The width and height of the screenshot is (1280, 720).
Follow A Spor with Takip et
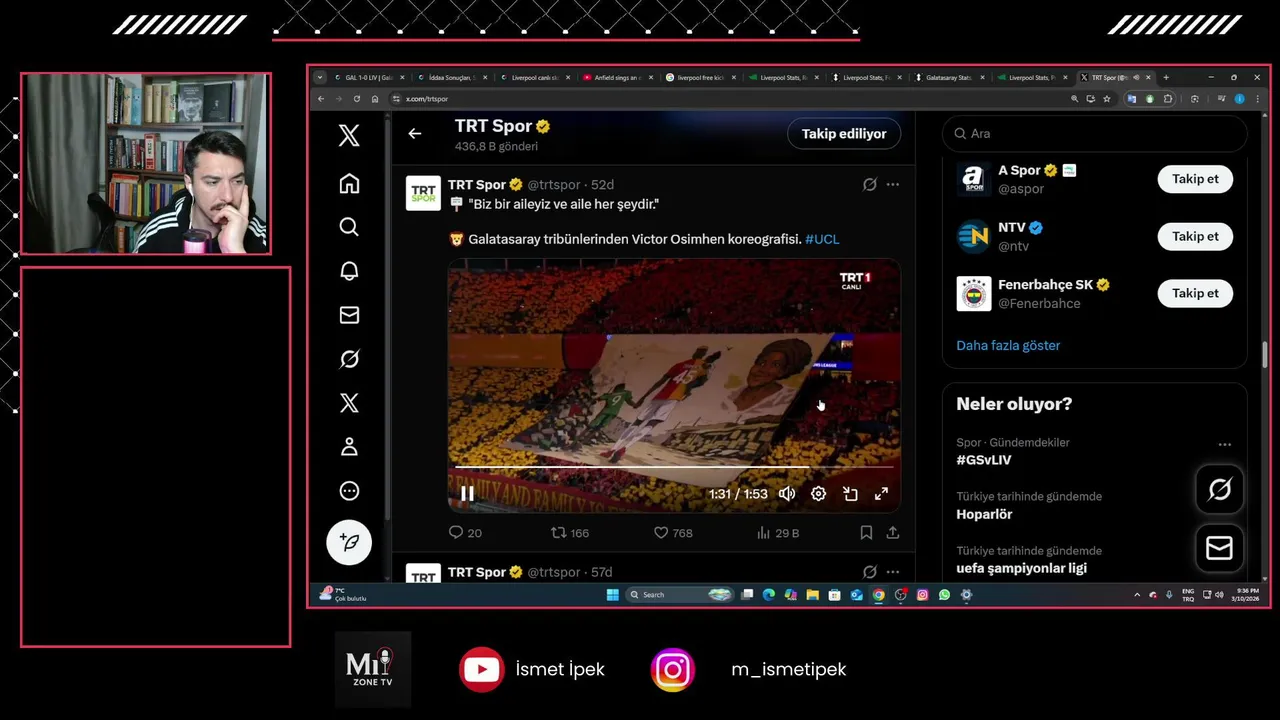tap(1195, 179)
